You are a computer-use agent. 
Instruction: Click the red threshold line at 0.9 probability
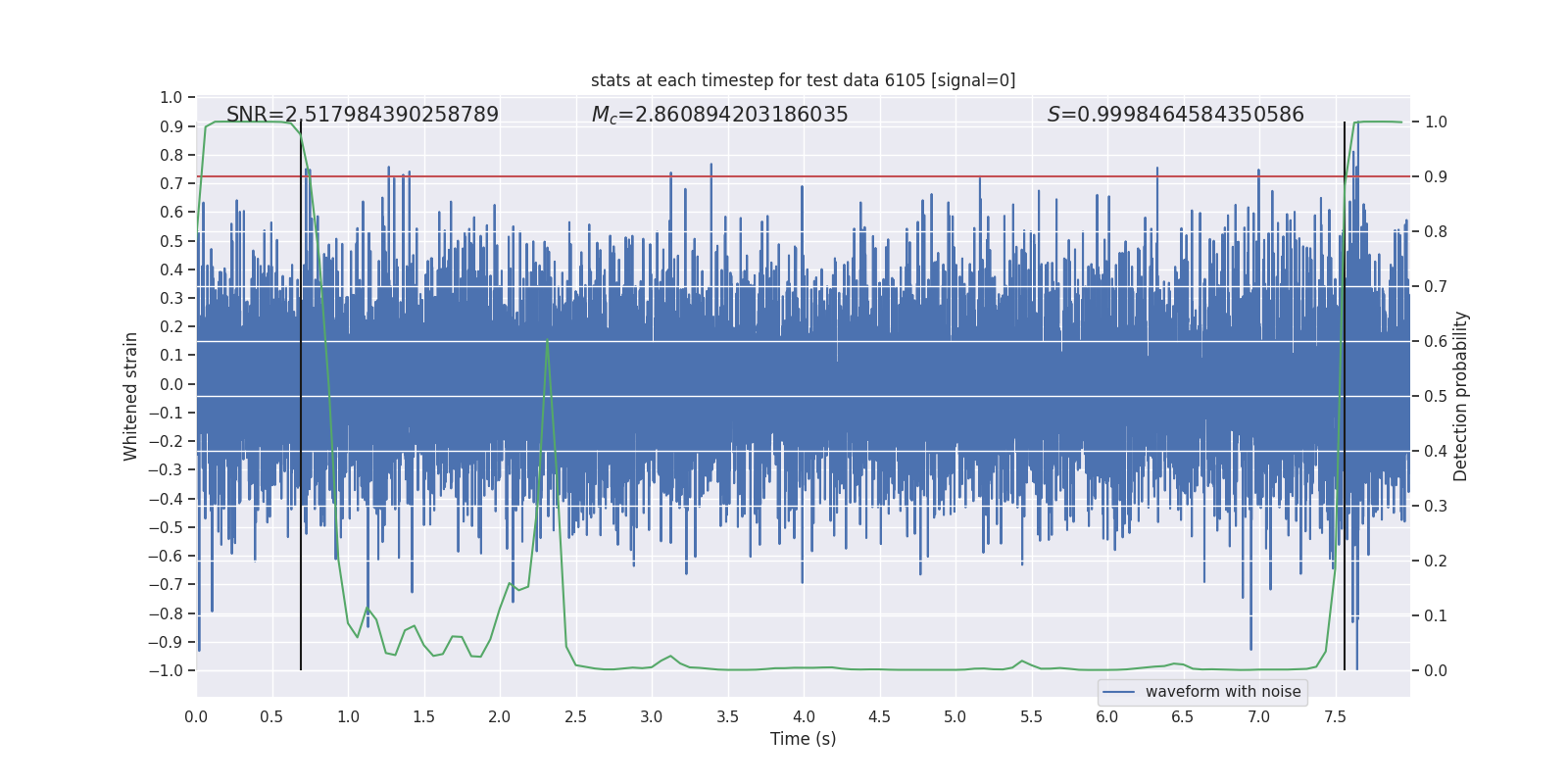[803, 176]
